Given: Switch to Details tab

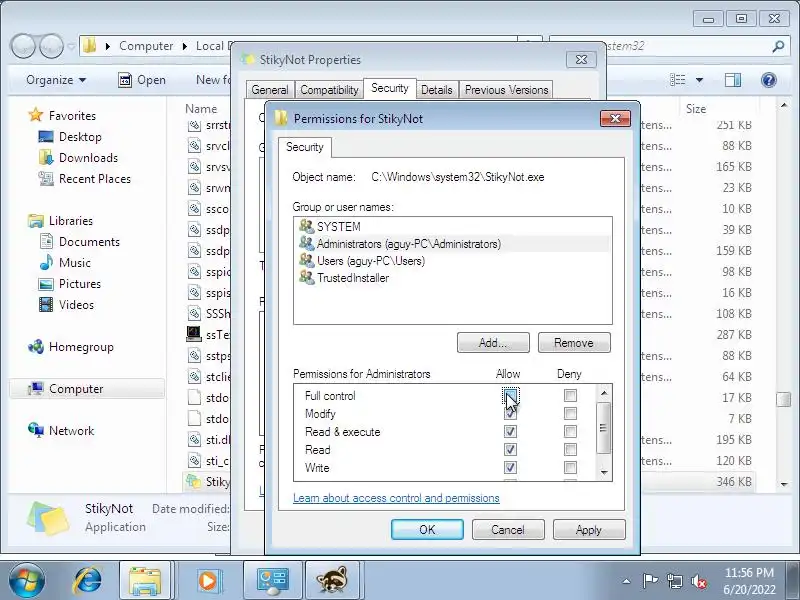Looking at the screenshot, I should (437, 90).
